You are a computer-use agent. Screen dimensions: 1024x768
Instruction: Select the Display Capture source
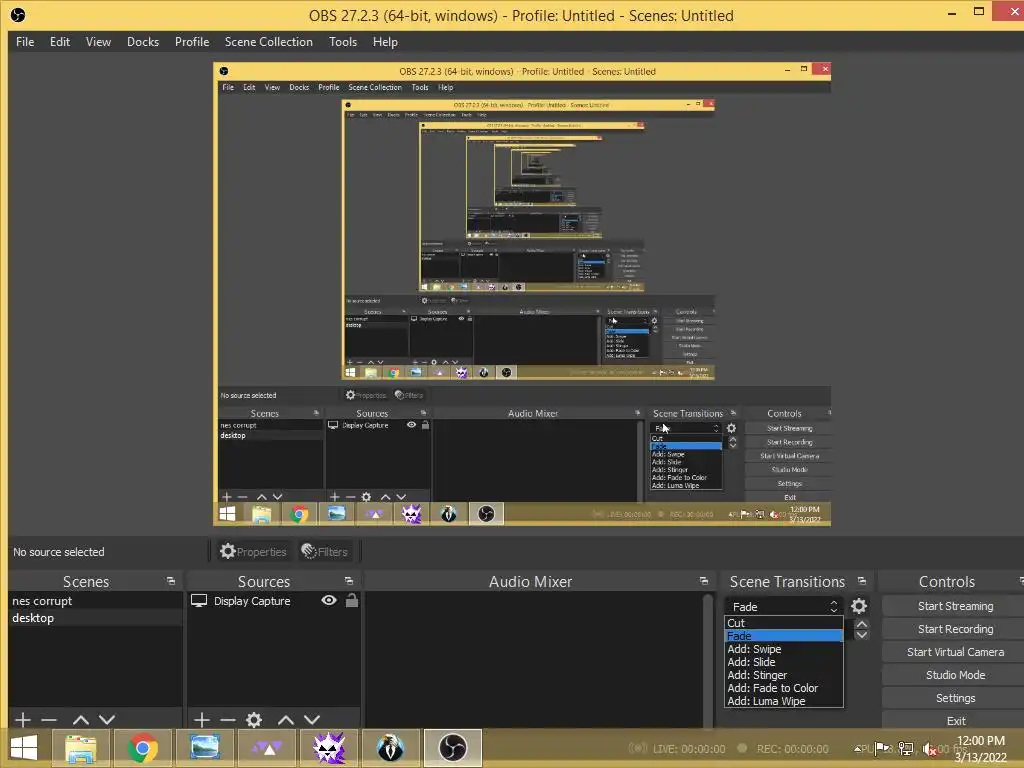[252, 601]
